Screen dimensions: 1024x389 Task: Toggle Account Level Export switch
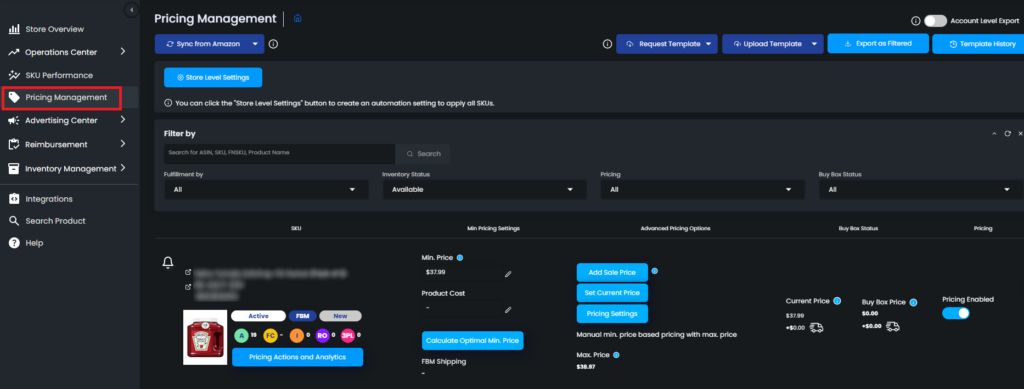pyautogui.click(x=935, y=21)
